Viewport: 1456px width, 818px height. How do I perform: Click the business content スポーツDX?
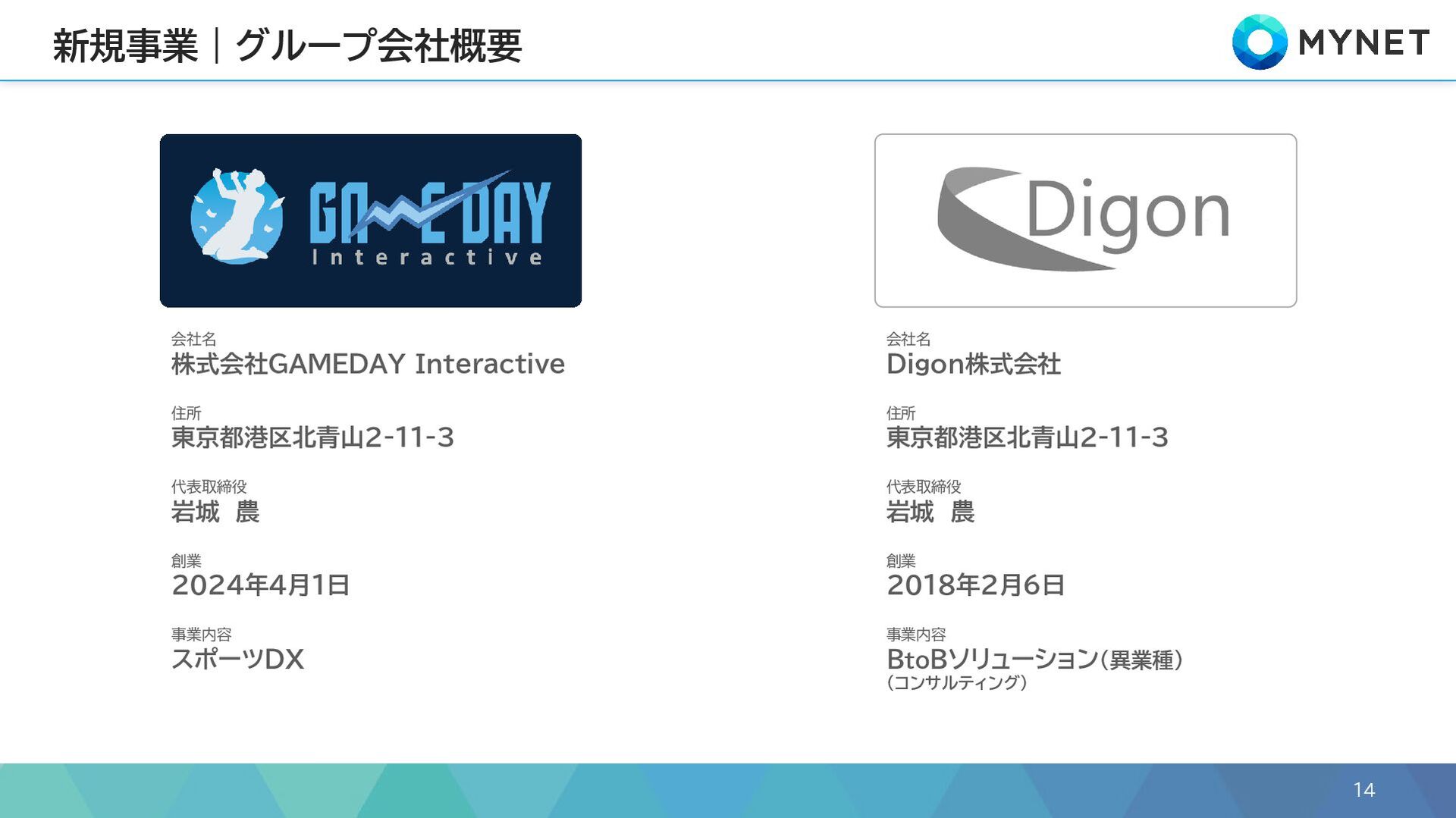237,659
